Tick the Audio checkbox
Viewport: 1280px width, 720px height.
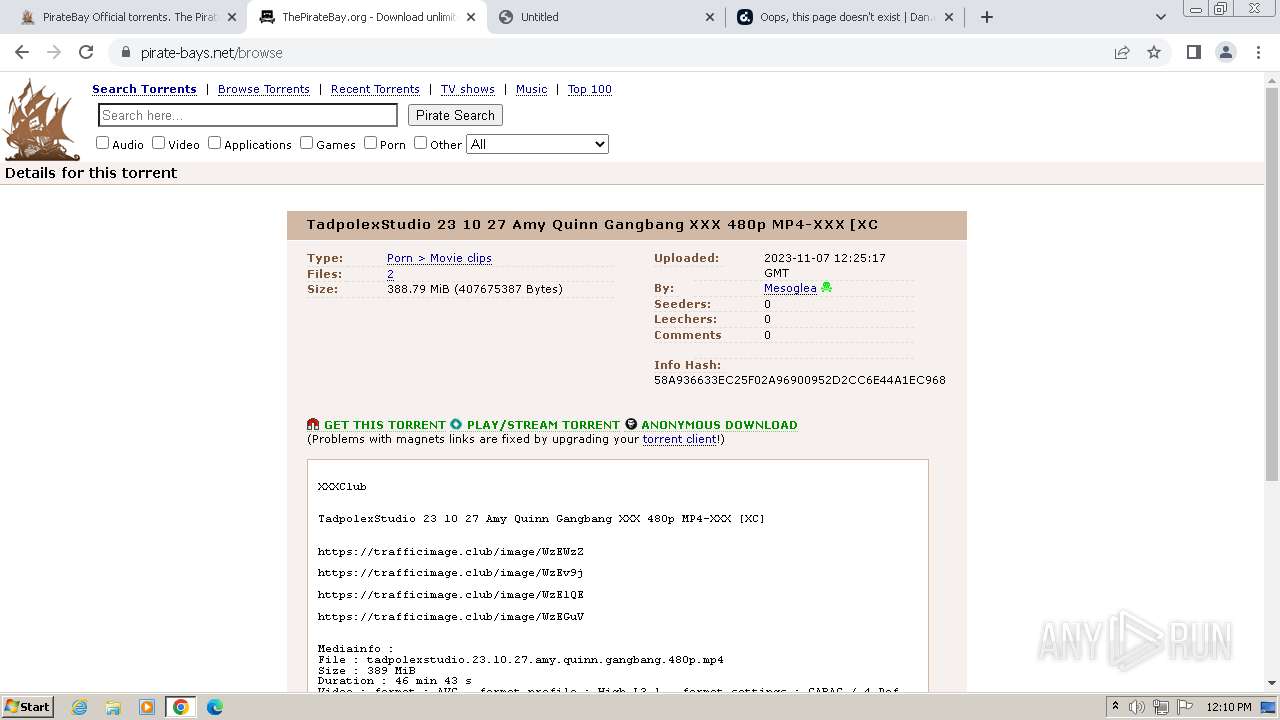[x=102, y=143]
